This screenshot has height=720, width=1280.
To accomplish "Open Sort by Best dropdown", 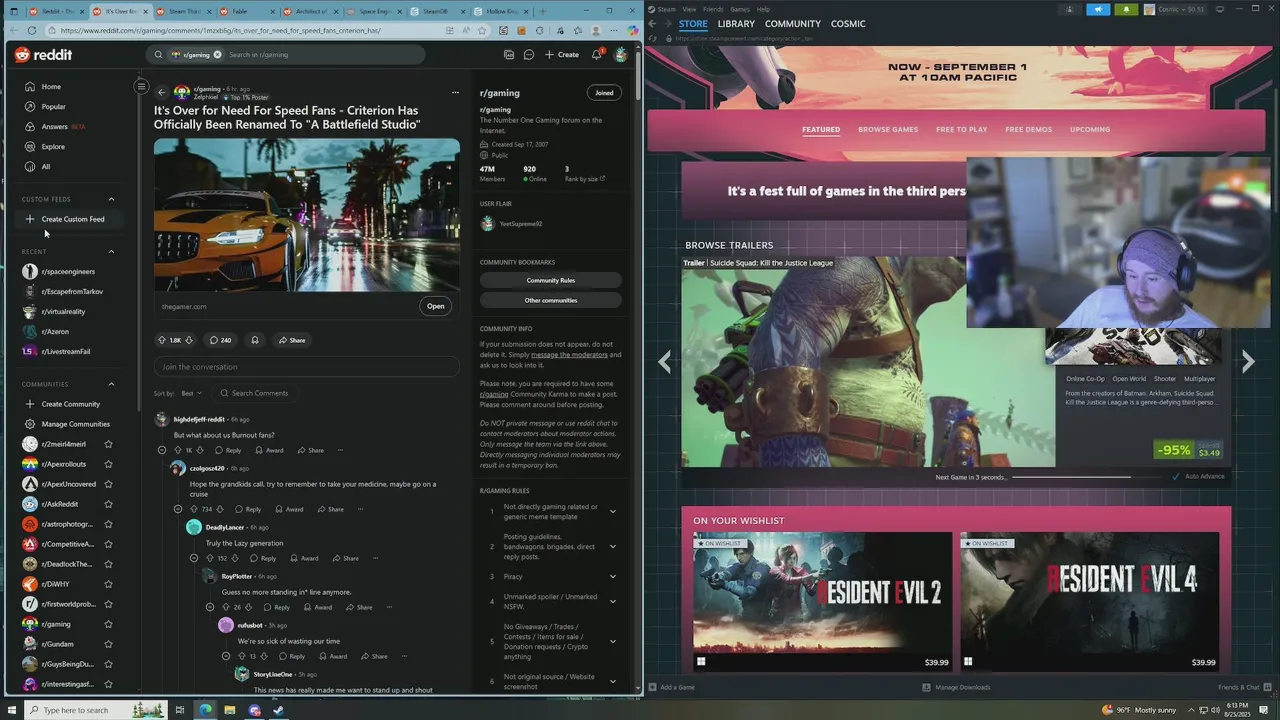I will (191, 393).
